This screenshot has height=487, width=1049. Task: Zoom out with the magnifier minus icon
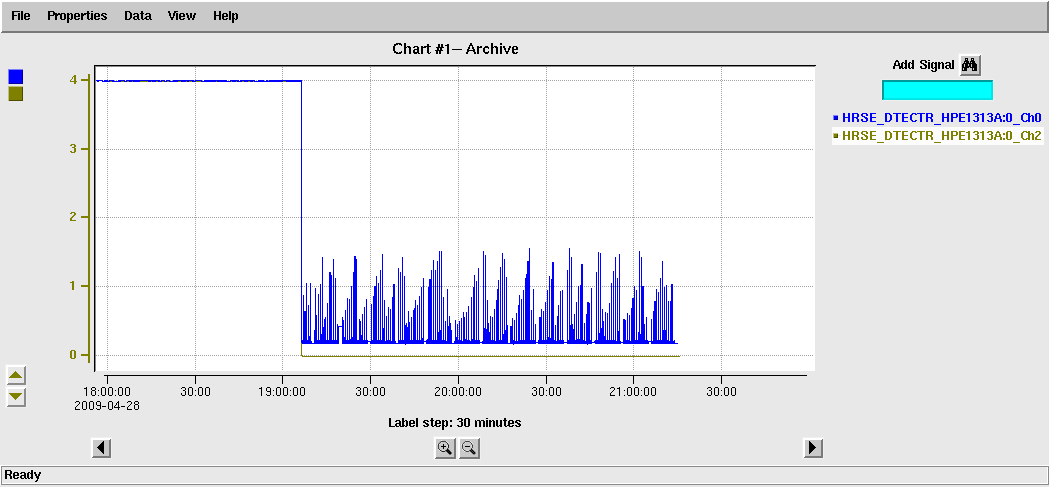(469, 448)
